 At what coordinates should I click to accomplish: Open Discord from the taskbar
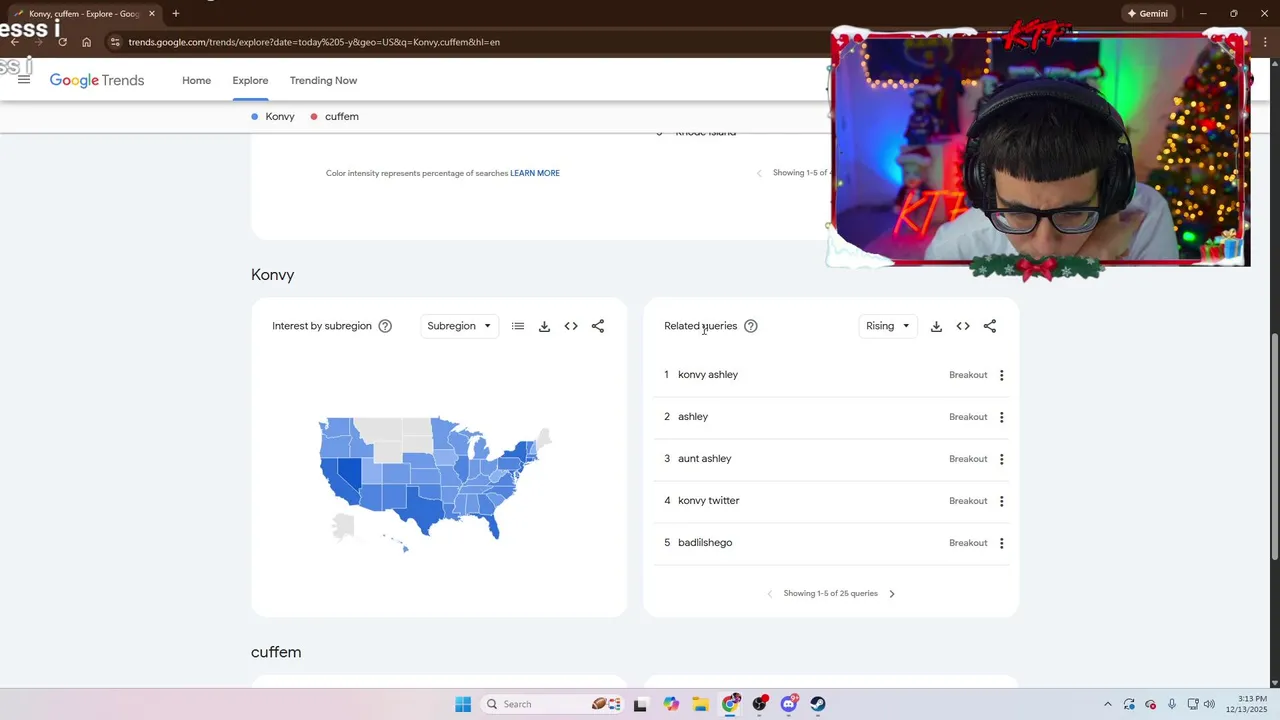click(789, 704)
